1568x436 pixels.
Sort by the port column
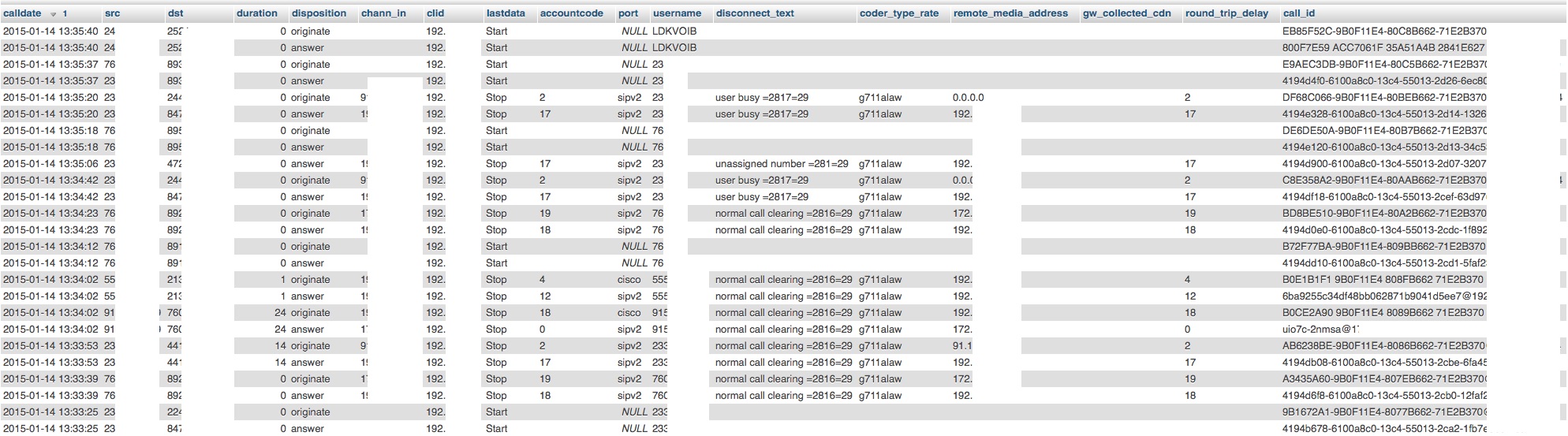pos(628,13)
